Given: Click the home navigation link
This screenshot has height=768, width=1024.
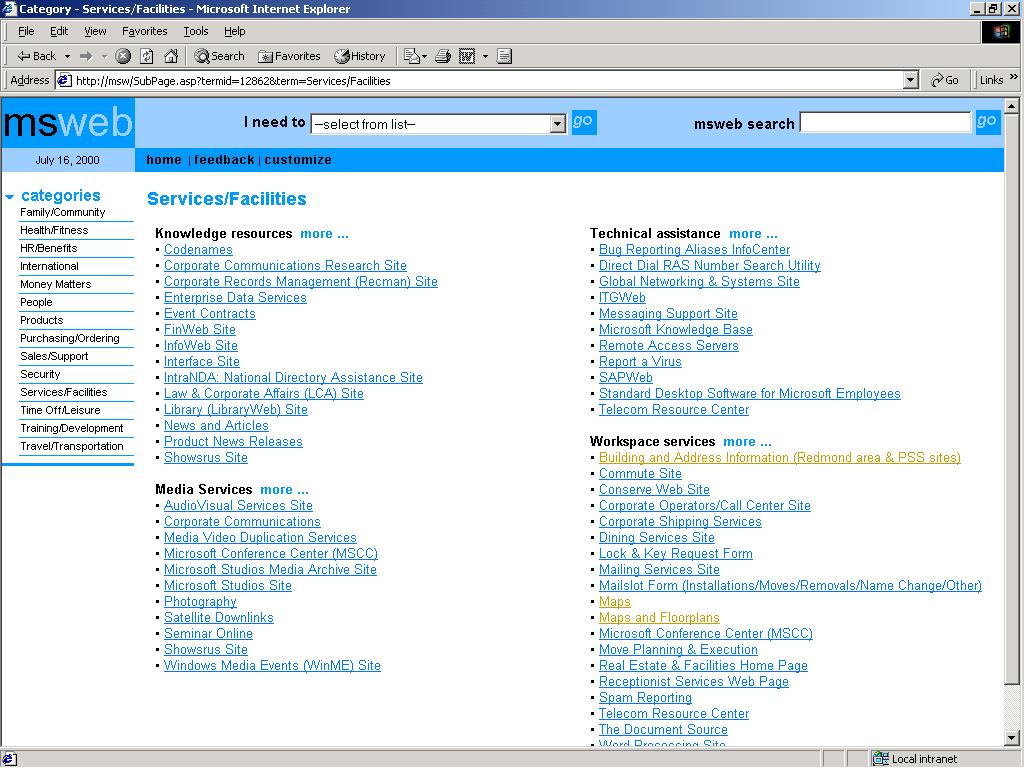Looking at the screenshot, I should coord(164,160).
